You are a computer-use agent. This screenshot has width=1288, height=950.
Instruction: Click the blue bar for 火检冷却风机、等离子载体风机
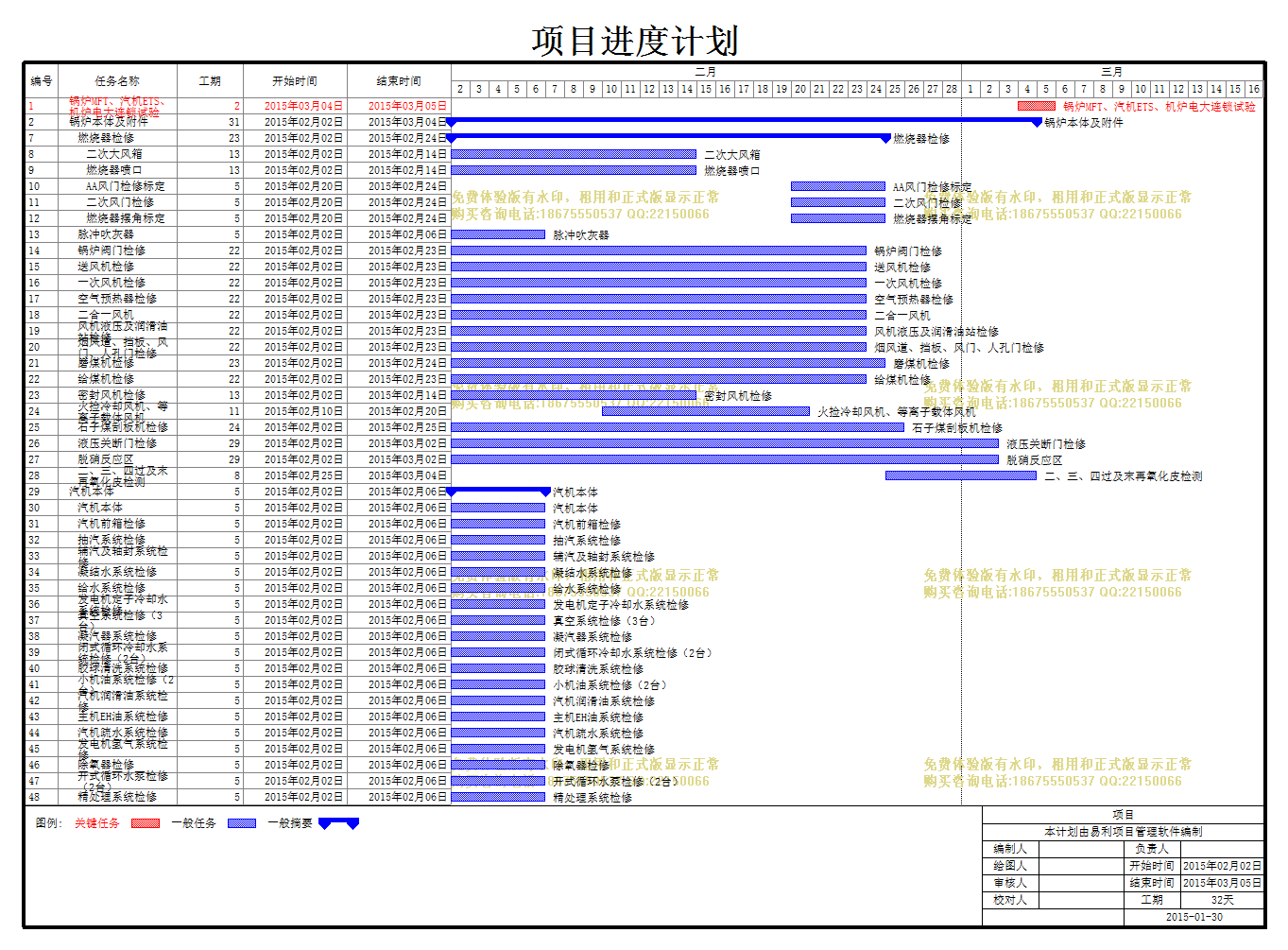point(706,411)
